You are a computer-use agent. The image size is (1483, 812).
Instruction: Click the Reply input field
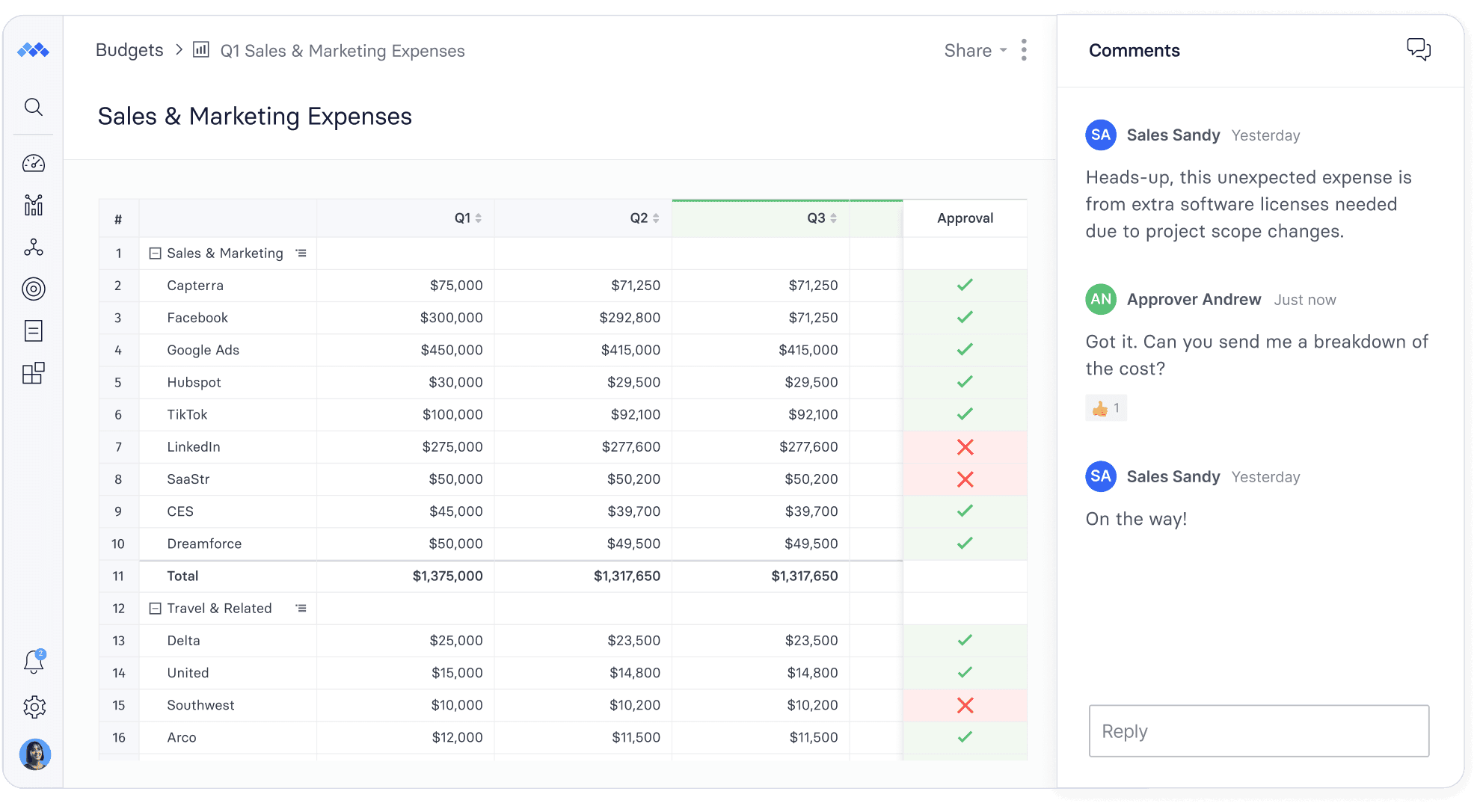1258,731
